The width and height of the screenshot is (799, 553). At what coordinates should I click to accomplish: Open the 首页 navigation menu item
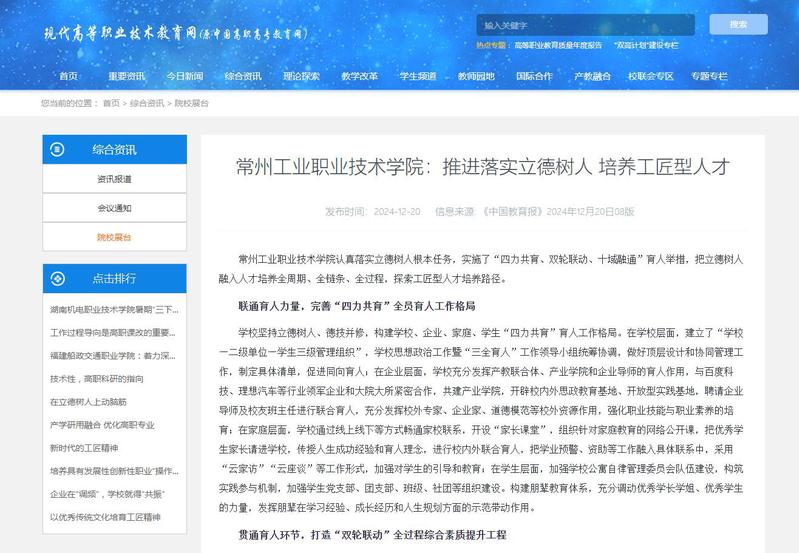tap(68, 76)
